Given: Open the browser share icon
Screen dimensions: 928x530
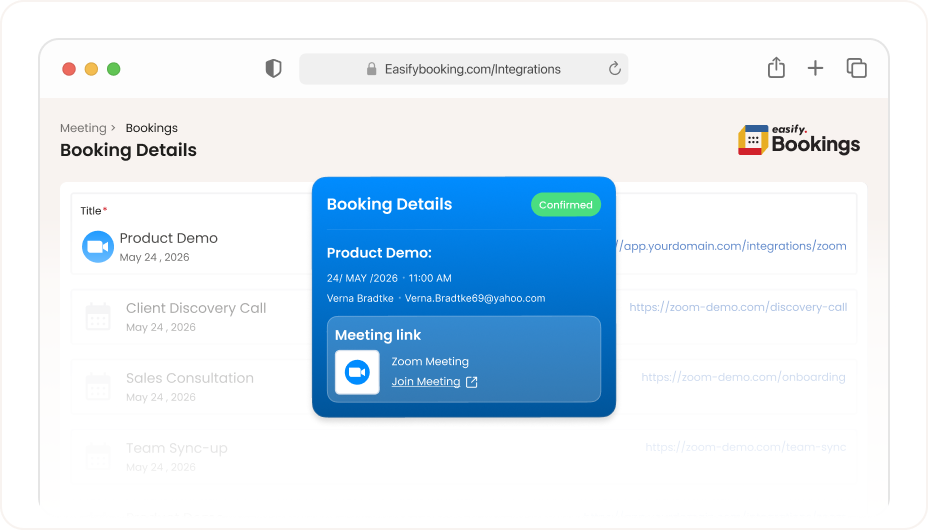Looking at the screenshot, I should pyautogui.click(x=776, y=67).
